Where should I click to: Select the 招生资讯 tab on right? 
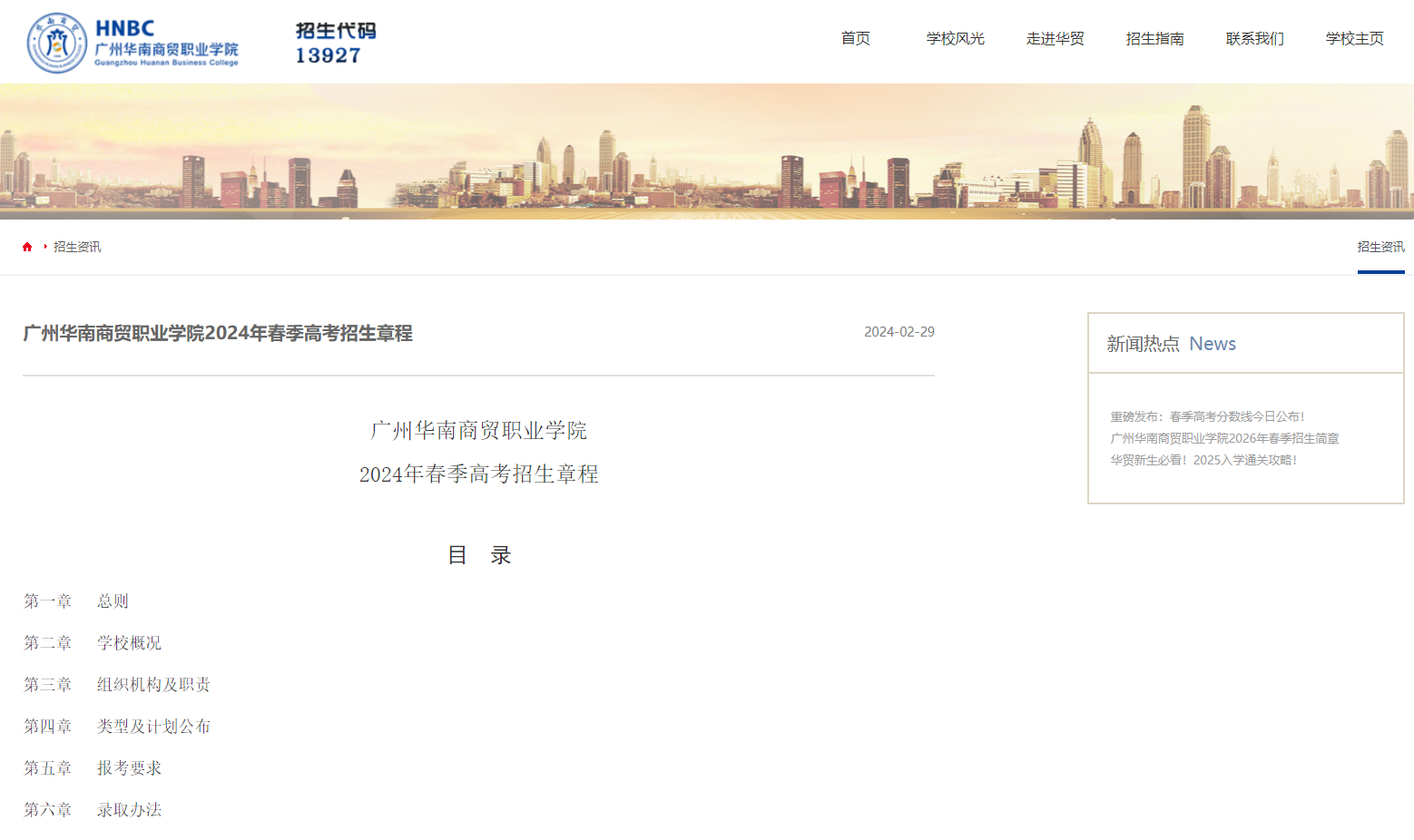(x=1380, y=246)
